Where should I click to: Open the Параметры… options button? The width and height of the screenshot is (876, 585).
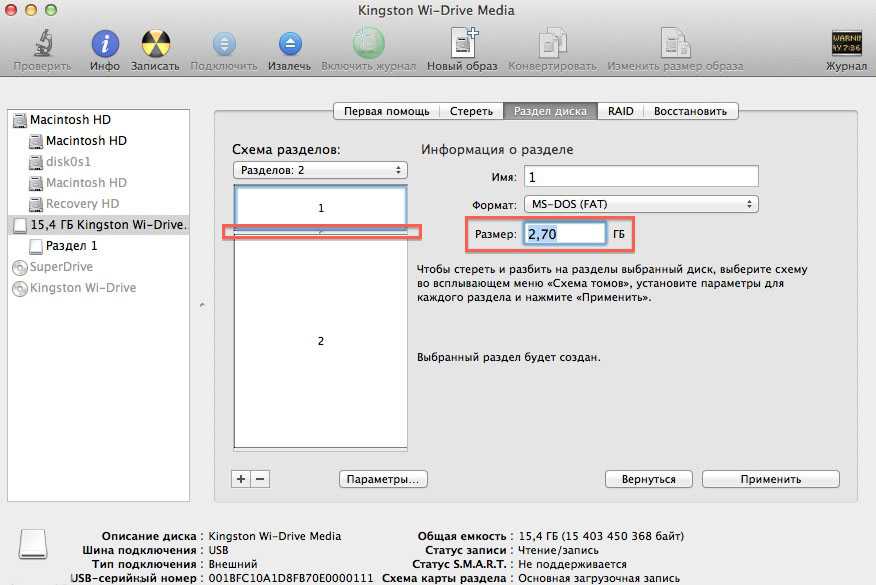(383, 479)
